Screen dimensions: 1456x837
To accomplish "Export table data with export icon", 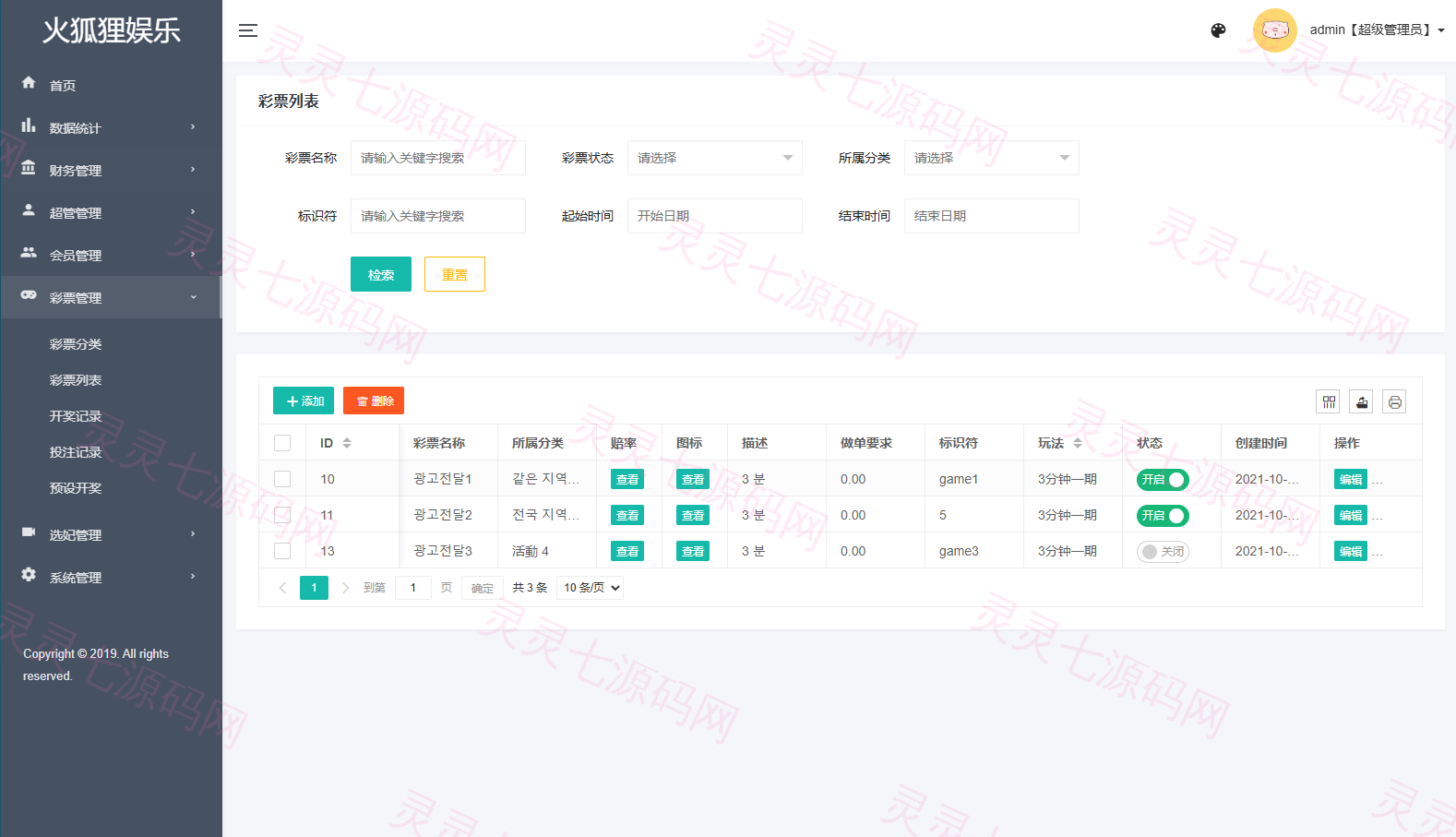I will [1361, 401].
